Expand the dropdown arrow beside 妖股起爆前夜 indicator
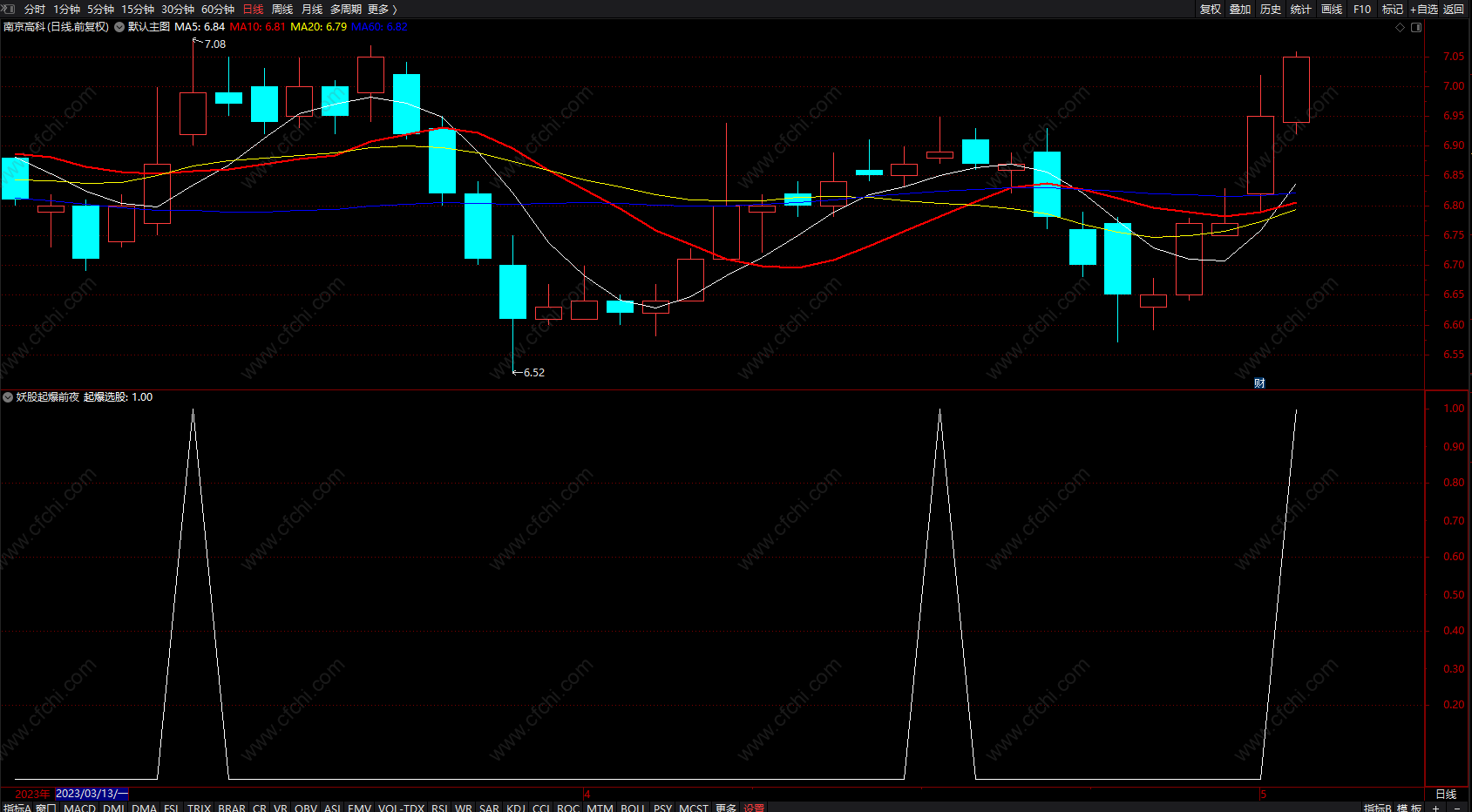 [8, 397]
